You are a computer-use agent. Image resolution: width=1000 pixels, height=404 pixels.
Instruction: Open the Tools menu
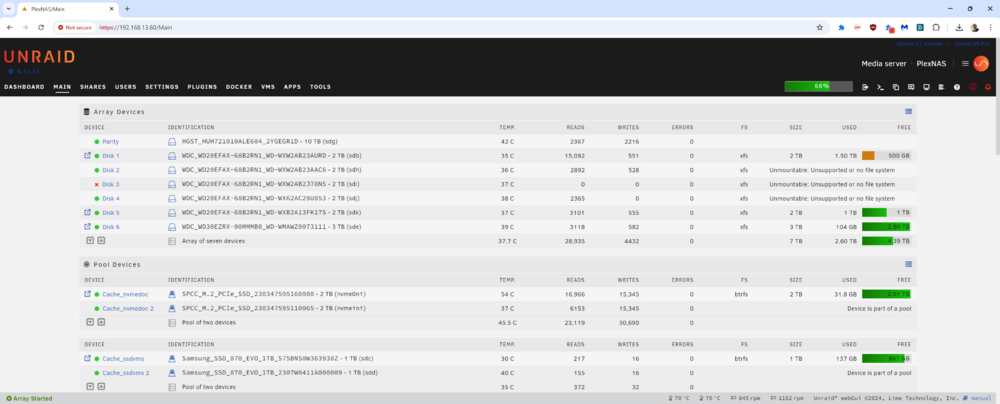[x=320, y=87]
